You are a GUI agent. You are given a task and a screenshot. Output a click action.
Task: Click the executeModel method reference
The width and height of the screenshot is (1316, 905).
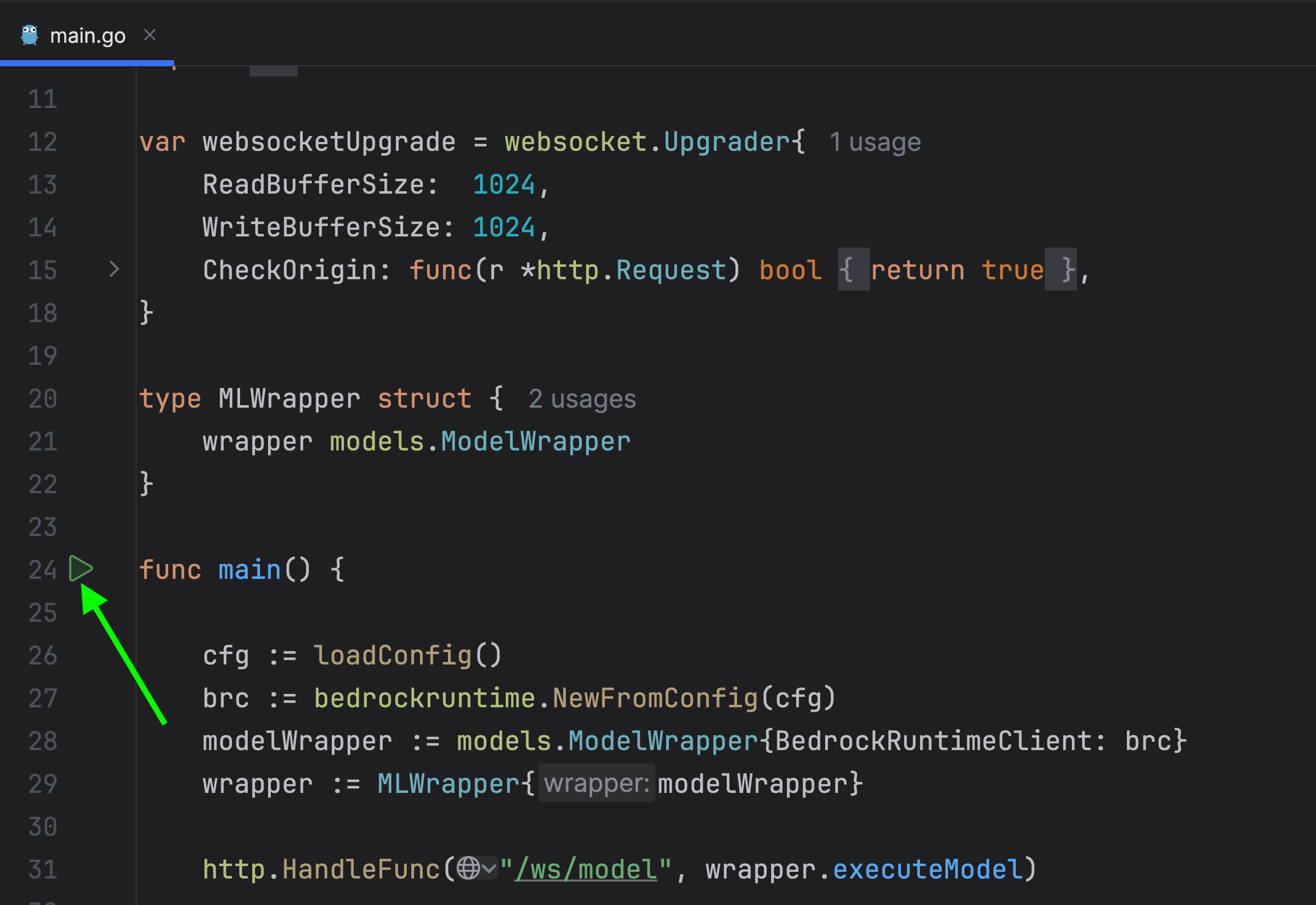tap(928, 869)
